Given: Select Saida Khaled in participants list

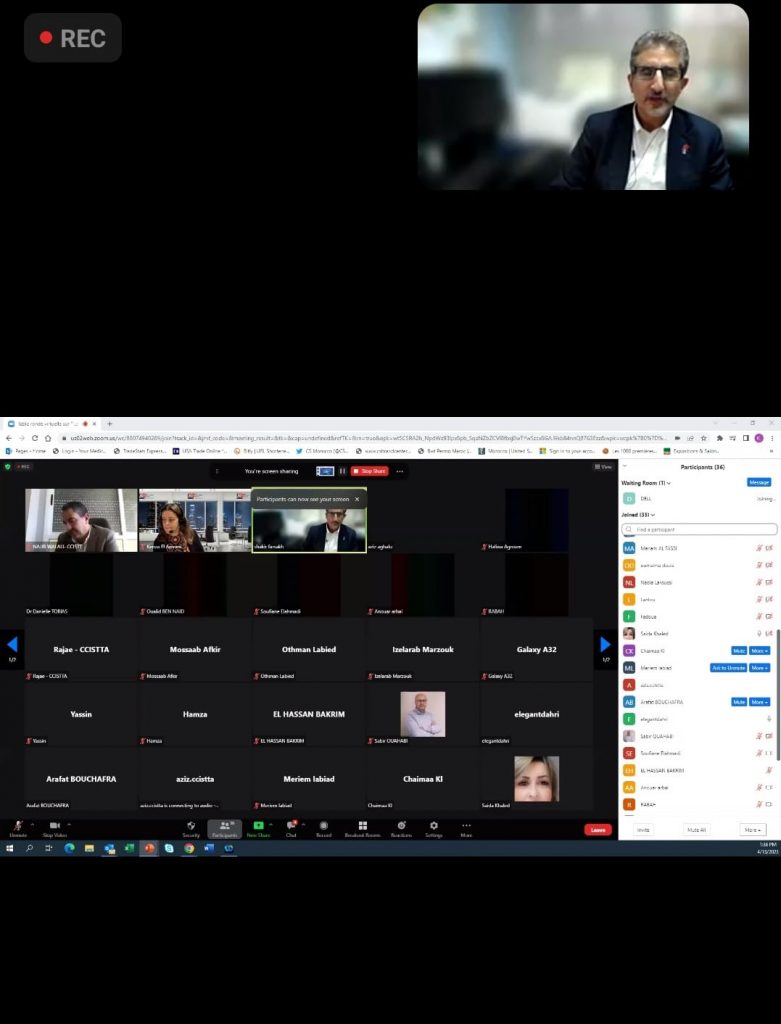Looking at the screenshot, I should point(697,633).
